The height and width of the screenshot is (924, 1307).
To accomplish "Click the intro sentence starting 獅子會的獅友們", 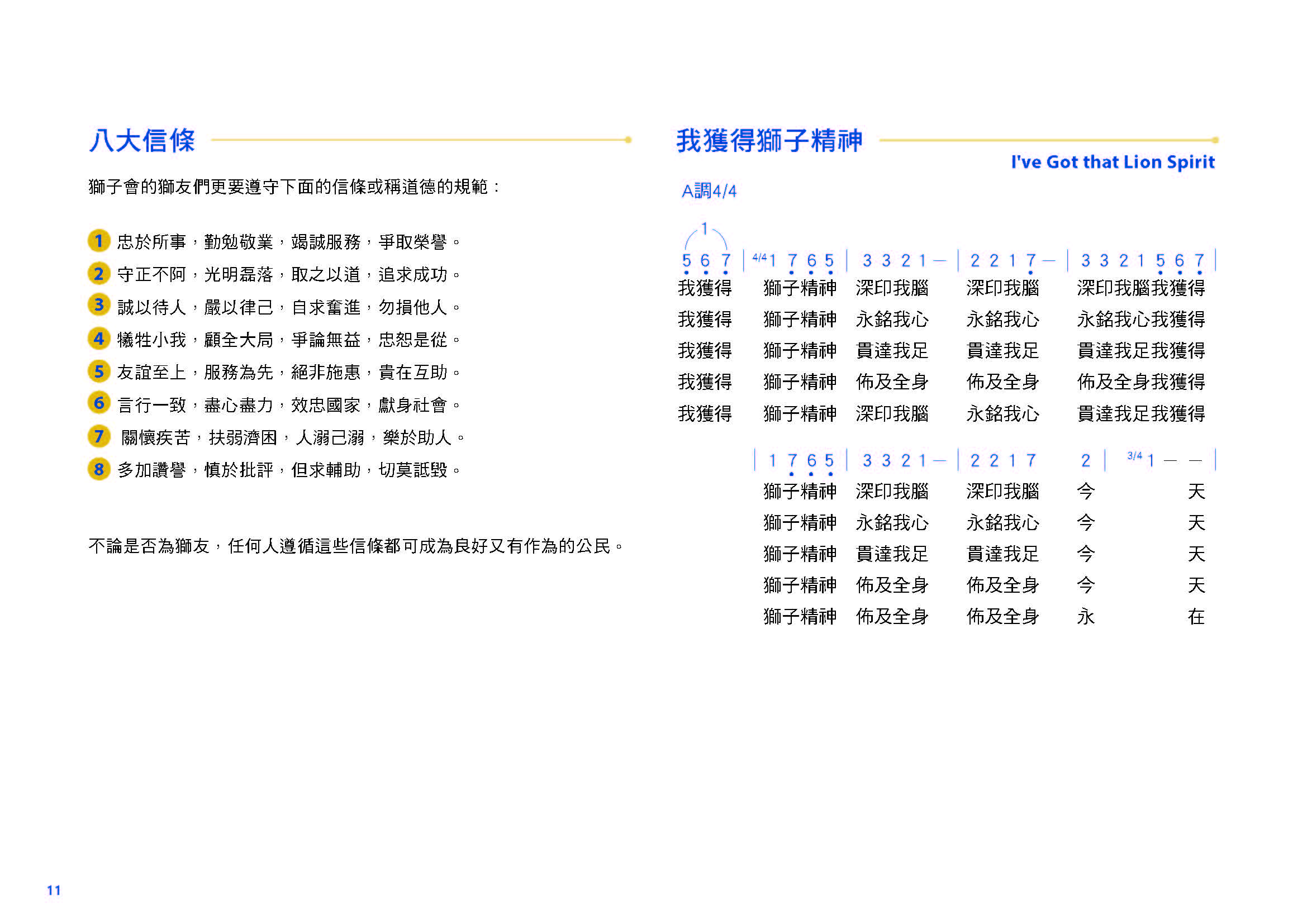I will click(x=294, y=187).
